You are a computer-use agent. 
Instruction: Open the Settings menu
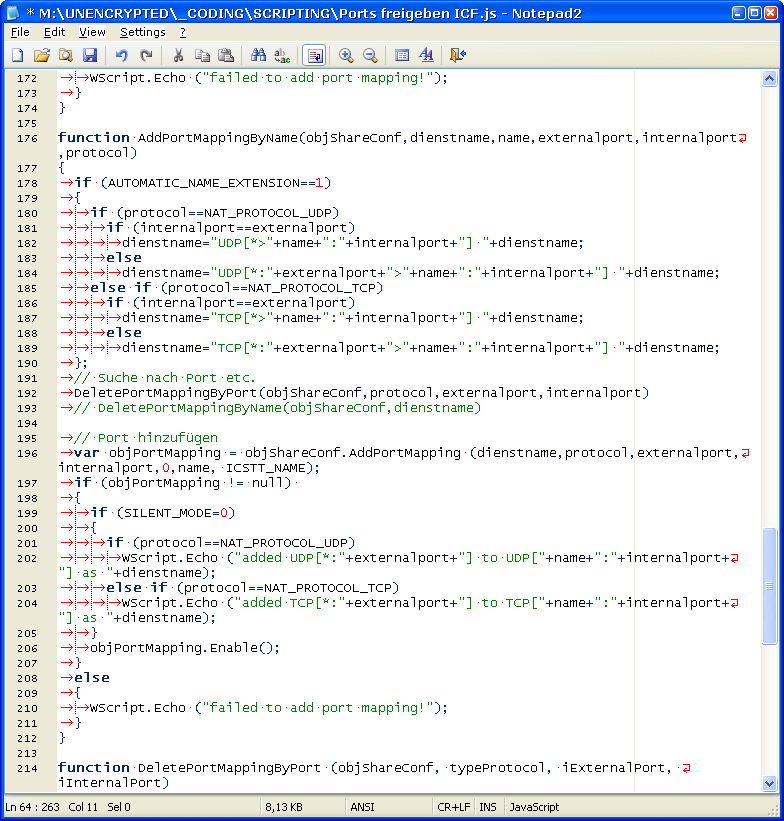click(142, 32)
